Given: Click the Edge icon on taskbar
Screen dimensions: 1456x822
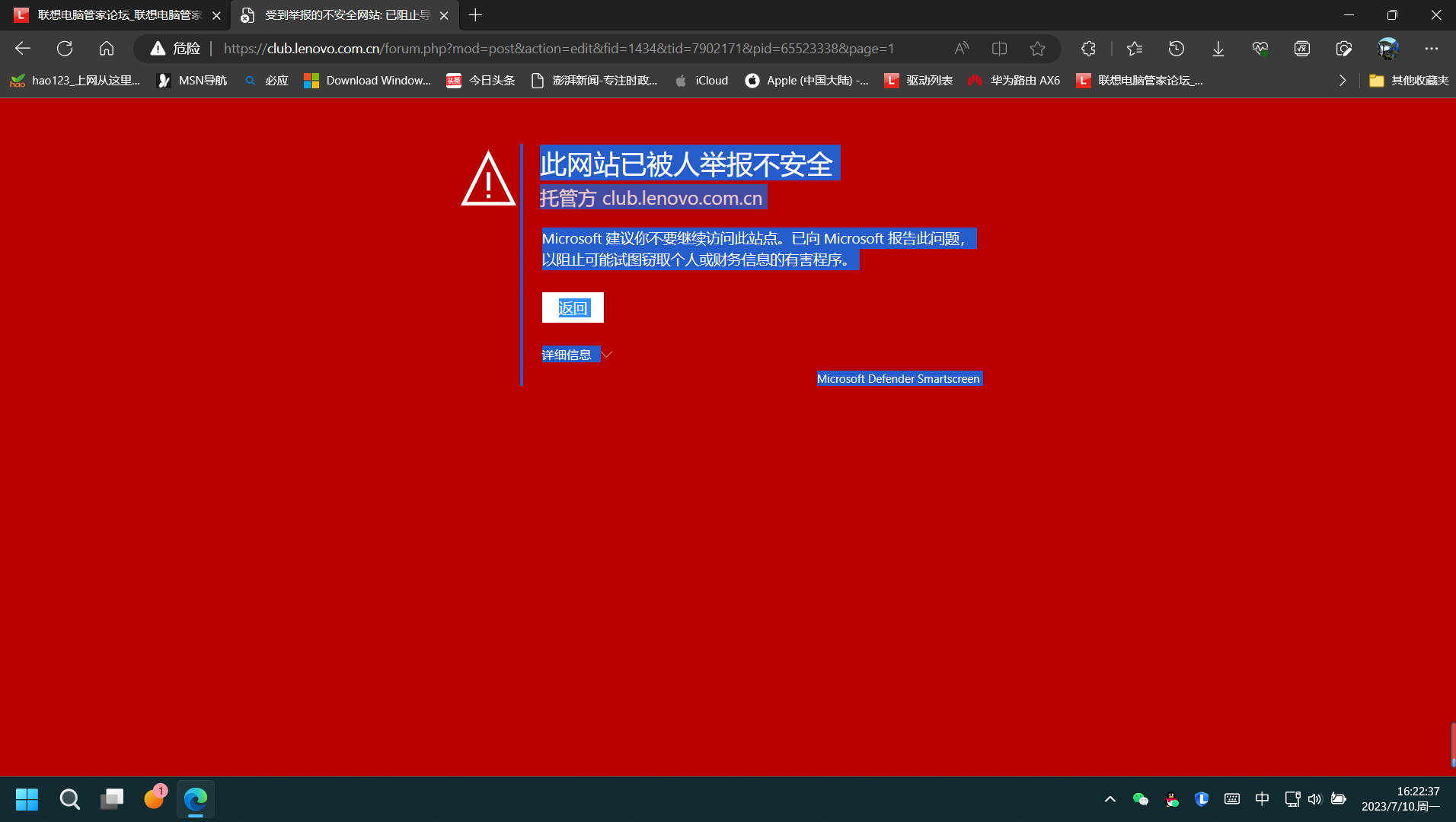Looking at the screenshot, I should tap(196, 799).
